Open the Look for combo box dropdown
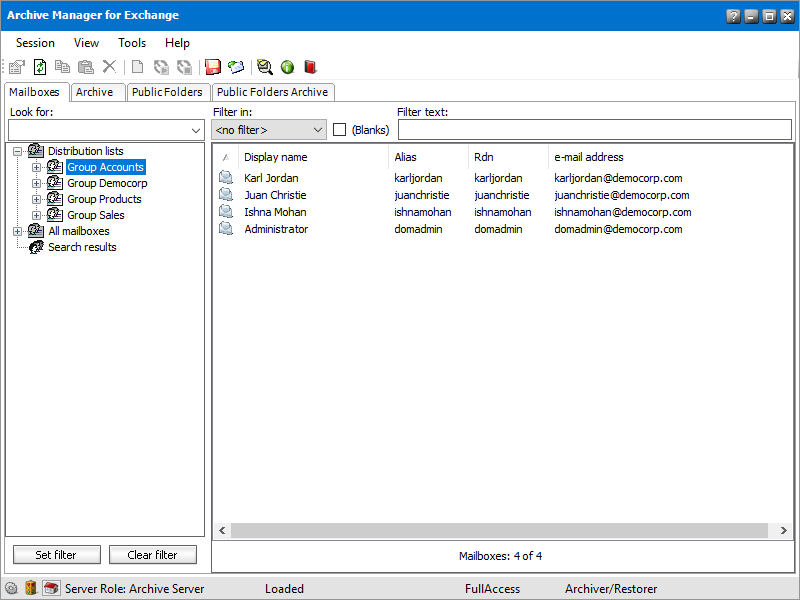800x600 pixels. click(x=195, y=130)
